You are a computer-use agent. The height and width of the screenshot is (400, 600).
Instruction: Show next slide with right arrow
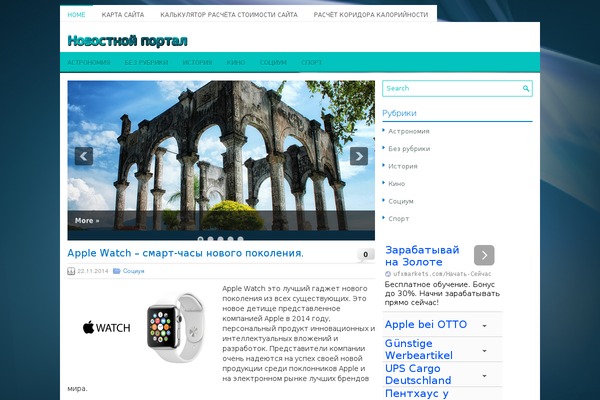coord(359,156)
